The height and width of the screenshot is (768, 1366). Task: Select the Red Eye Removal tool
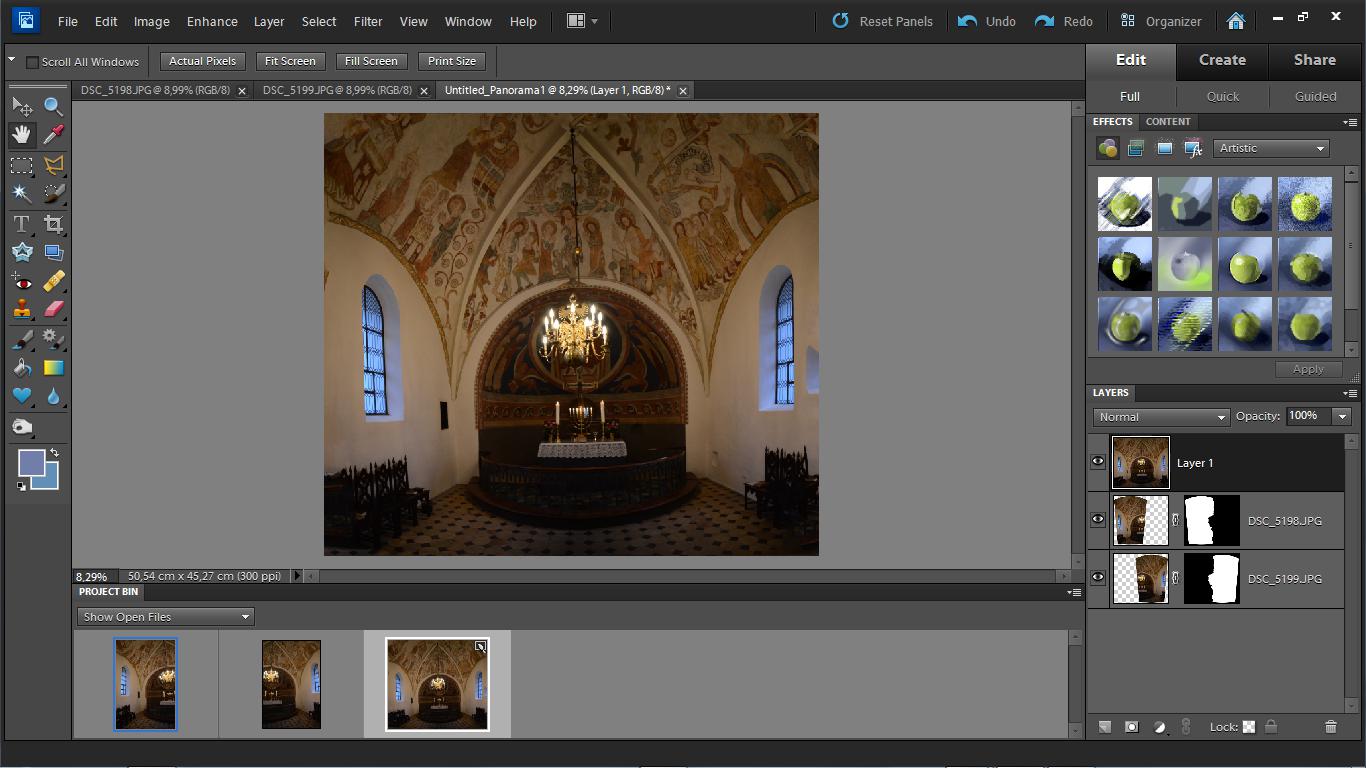coord(21,282)
